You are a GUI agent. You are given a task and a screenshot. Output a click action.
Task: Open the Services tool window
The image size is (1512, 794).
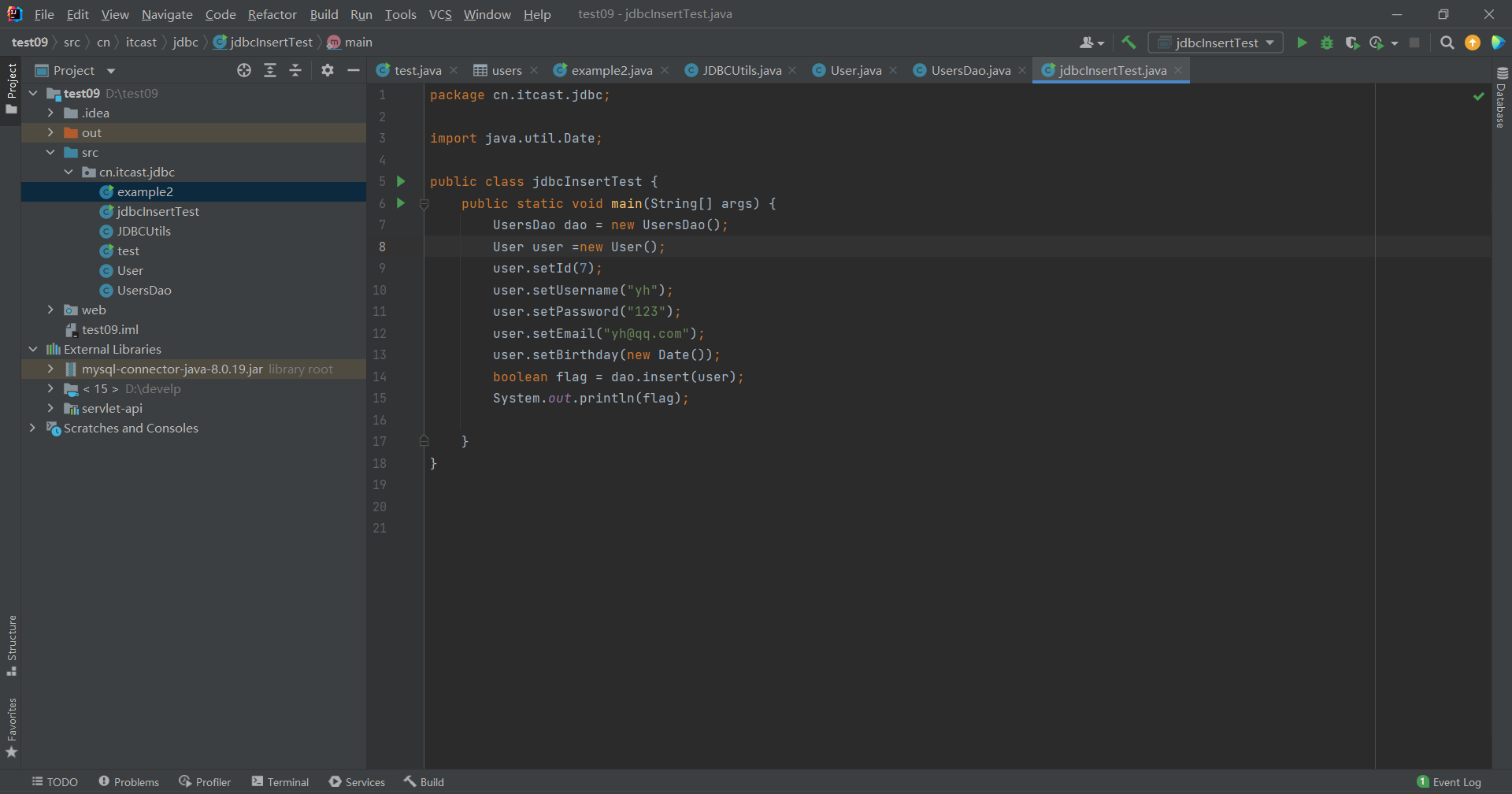357,781
